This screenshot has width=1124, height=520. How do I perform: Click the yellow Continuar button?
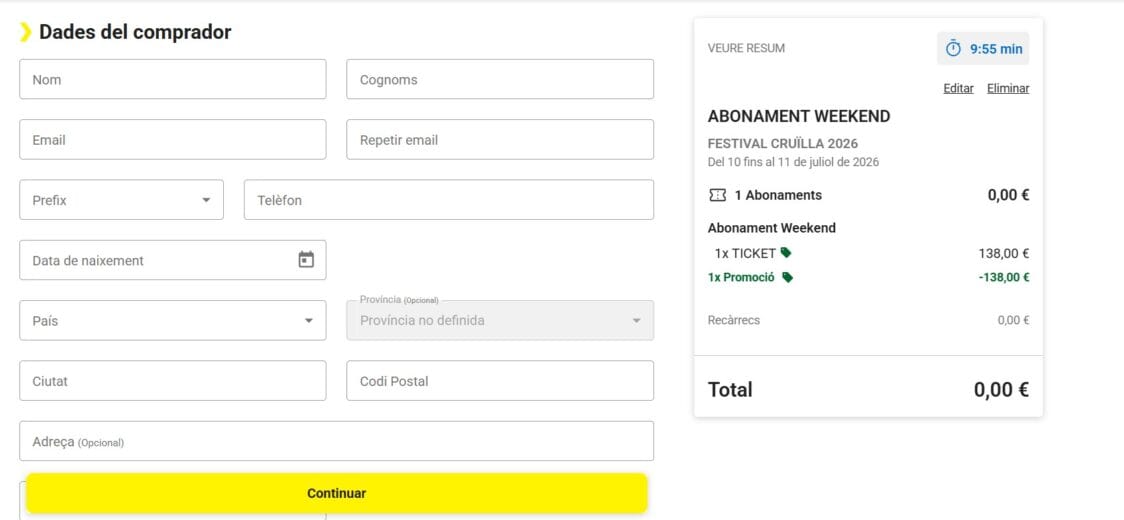pyautogui.click(x=337, y=493)
